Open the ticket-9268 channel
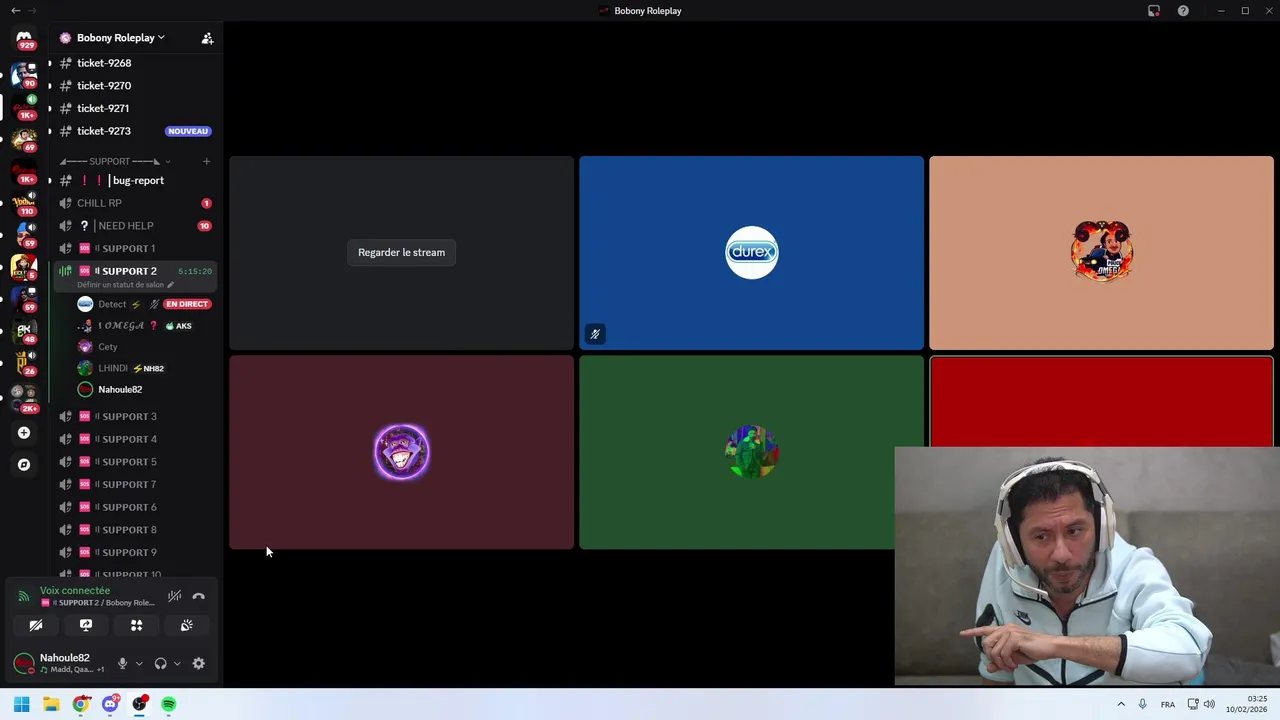 pyautogui.click(x=134, y=63)
